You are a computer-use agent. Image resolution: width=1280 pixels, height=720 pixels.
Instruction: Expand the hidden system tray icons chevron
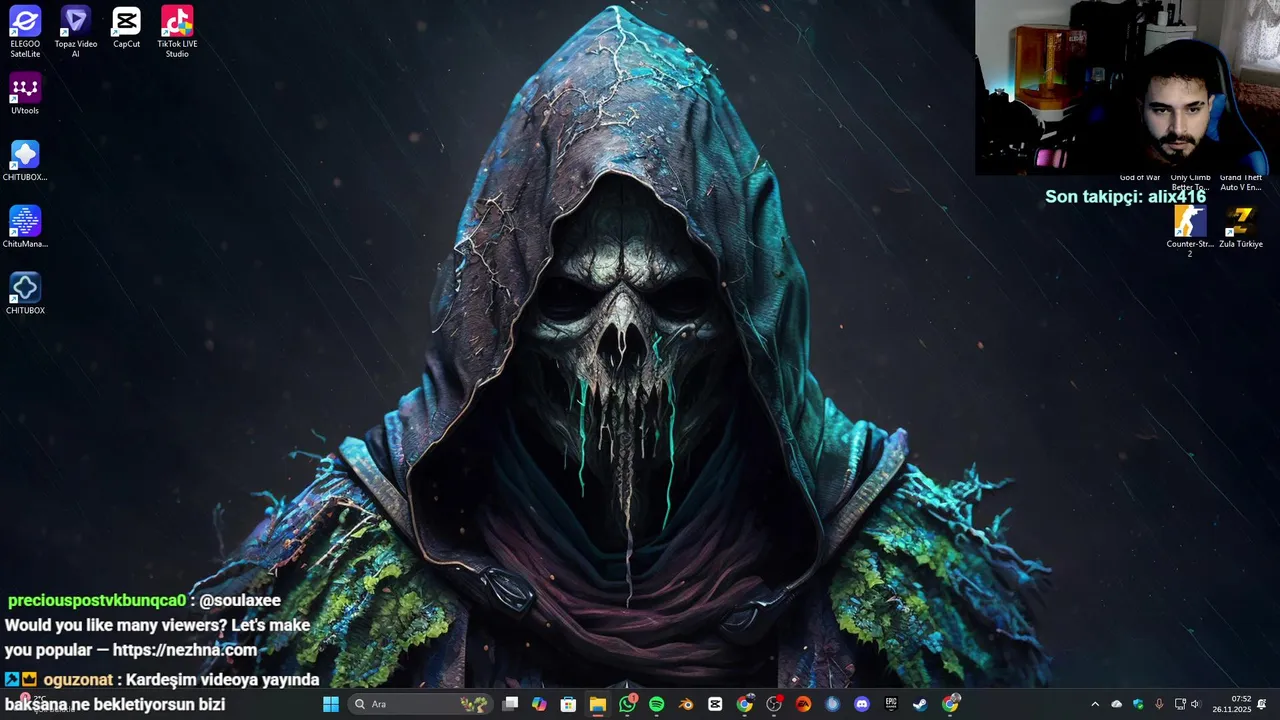coord(1095,704)
